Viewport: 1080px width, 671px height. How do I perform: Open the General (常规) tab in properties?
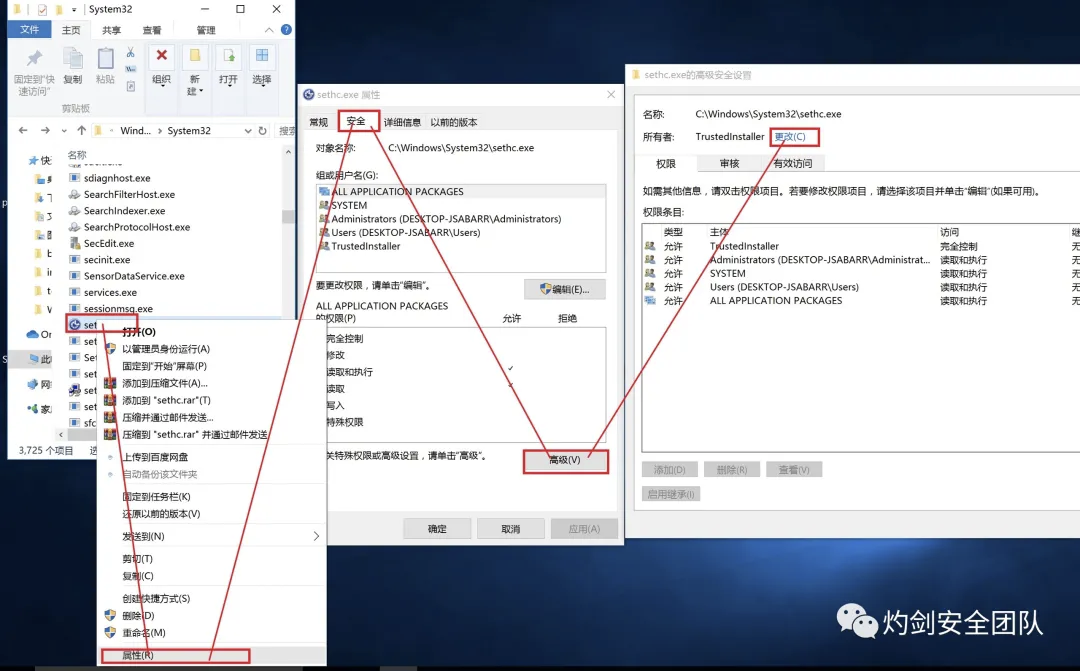pos(318,122)
